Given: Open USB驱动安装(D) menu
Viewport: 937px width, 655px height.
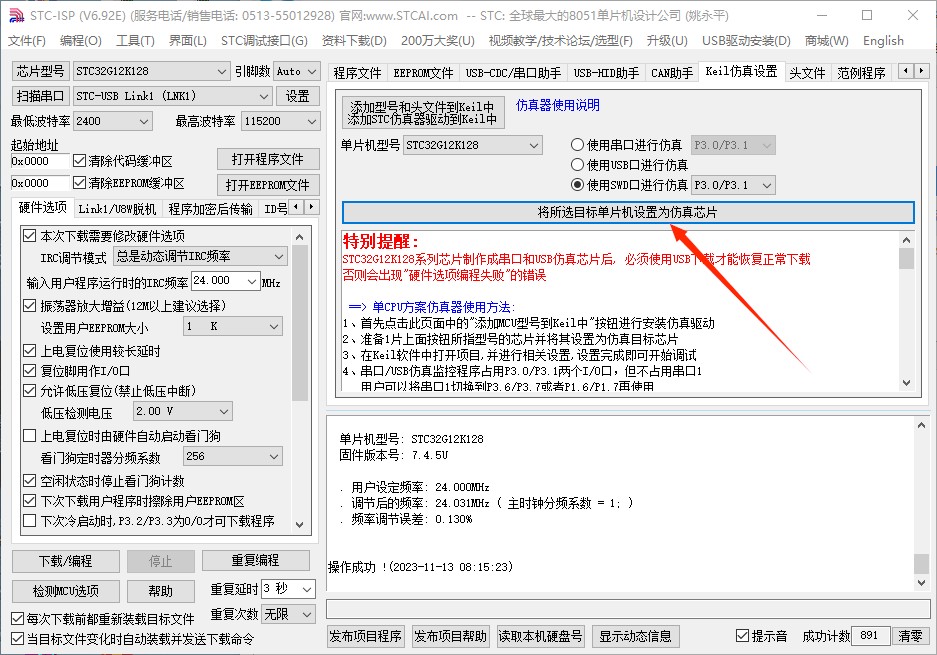Looking at the screenshot, I should click(746, 41).
